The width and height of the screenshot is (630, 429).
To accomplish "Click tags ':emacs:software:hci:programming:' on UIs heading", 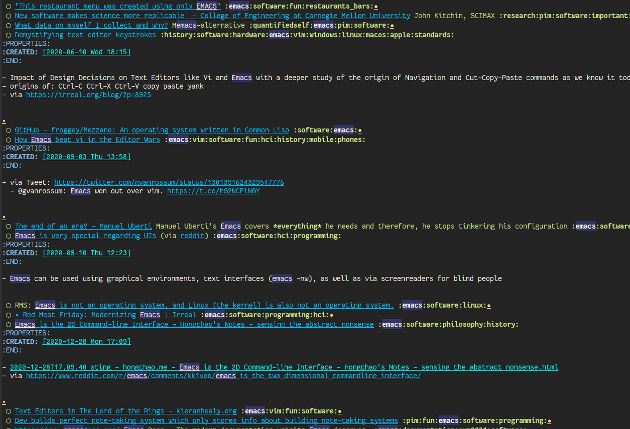I will pyautogui.click(x=277, y=236).
